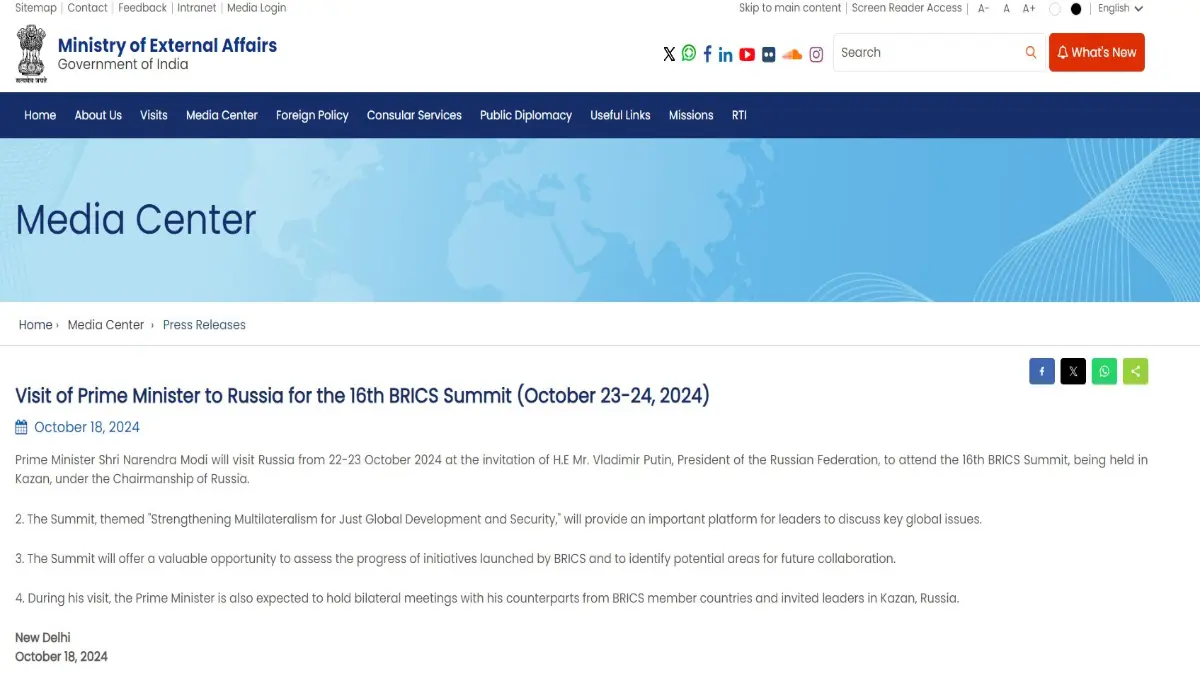Share article via green share icon
This screenshot has width=1200, height=675.
pos(1135,371)
